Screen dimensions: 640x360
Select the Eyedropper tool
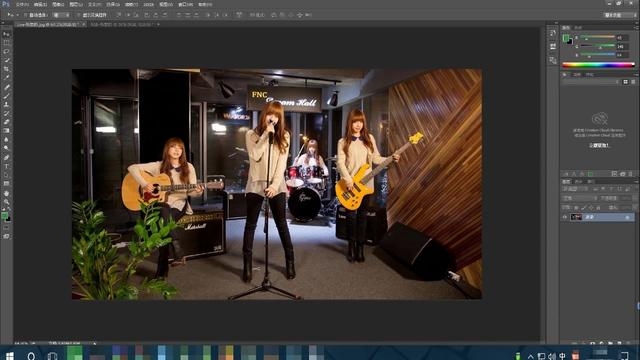point(7,78)
